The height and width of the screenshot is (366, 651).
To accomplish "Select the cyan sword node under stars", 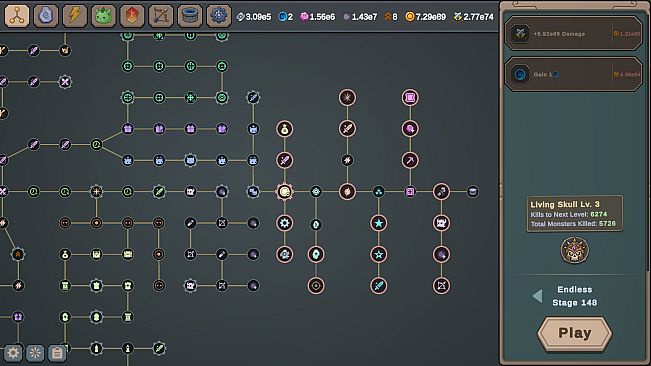I will (379, 285).
